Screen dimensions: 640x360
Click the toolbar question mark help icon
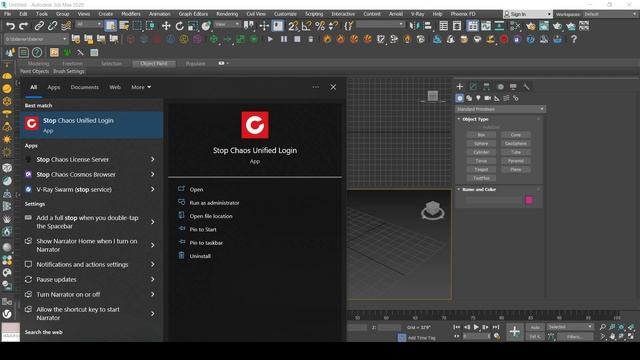coord(573,40)
